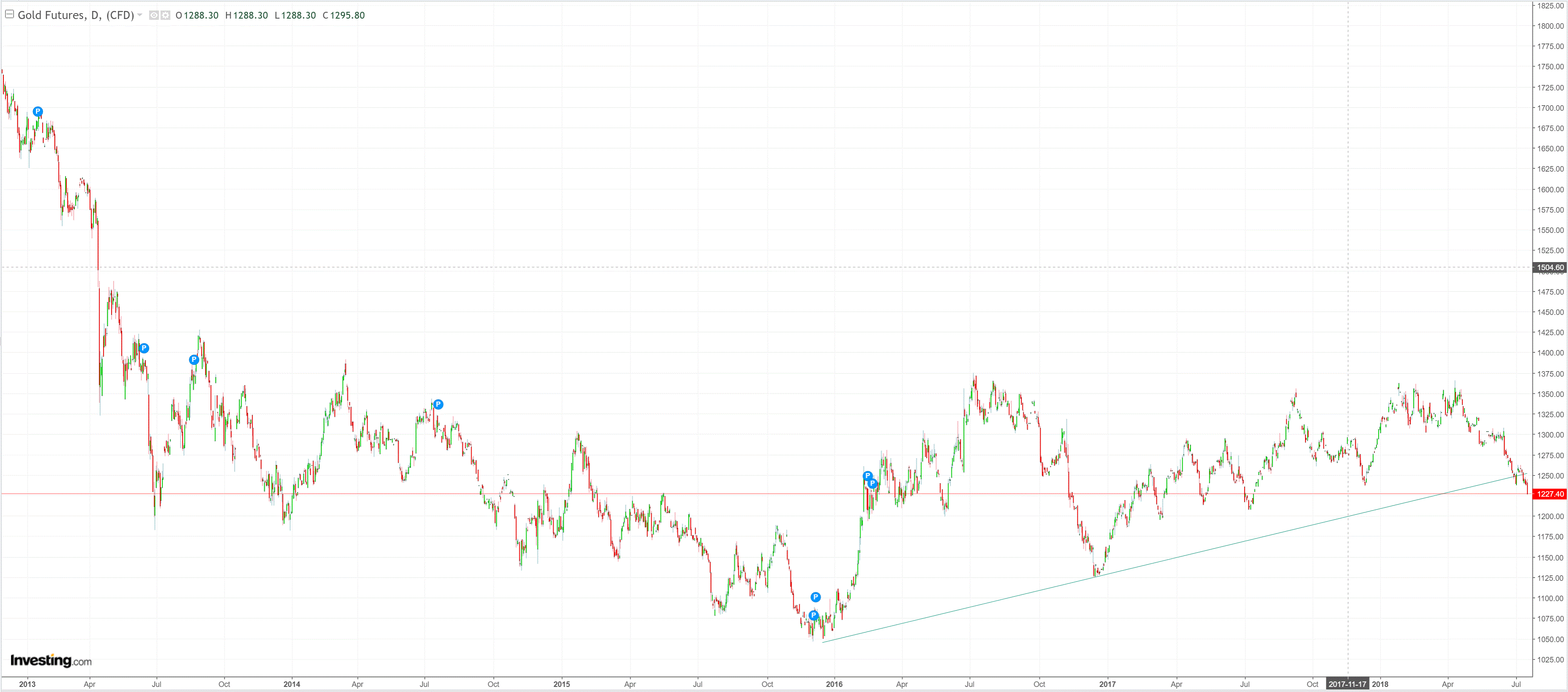Click the P marker at September 2013 peak

[x=194, y=360]
